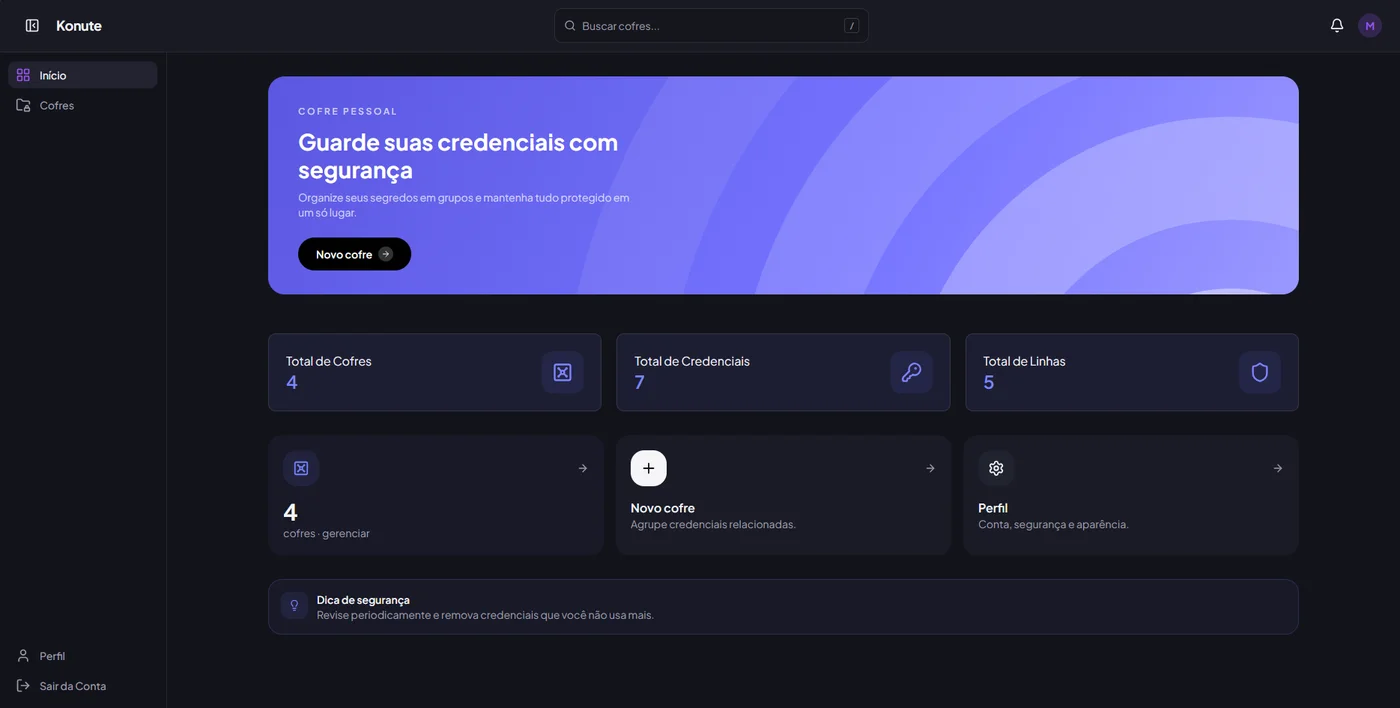Viewport: 1400px width, 708px height.
Task: Click the key icon in Total de Credenciais
Action: point(911,372)
